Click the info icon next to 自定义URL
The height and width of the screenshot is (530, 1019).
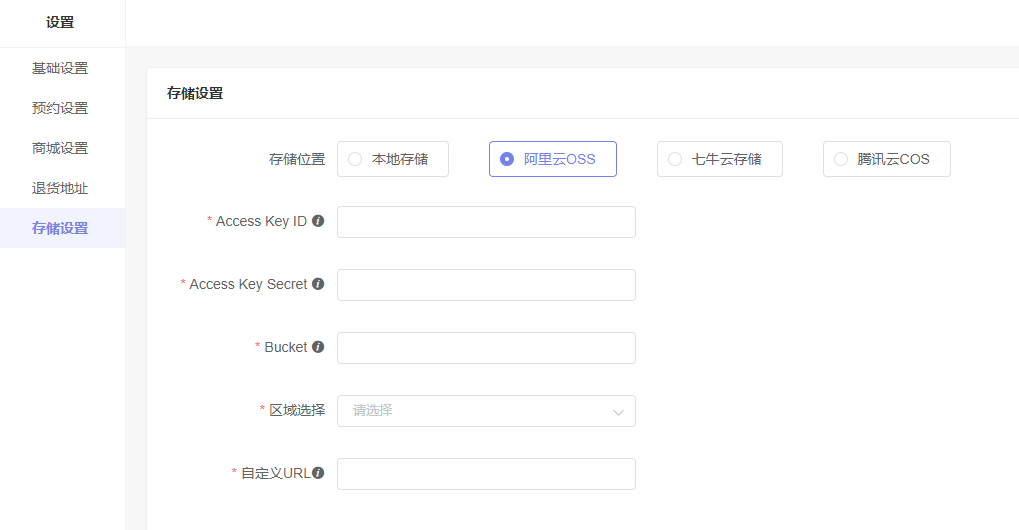[318, 473]
